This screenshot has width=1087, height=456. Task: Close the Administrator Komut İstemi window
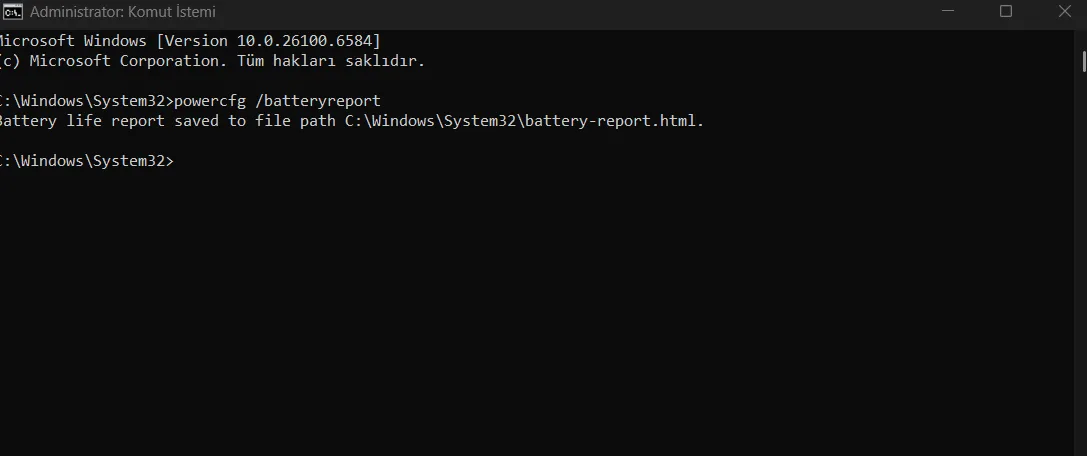[1064, 12]
